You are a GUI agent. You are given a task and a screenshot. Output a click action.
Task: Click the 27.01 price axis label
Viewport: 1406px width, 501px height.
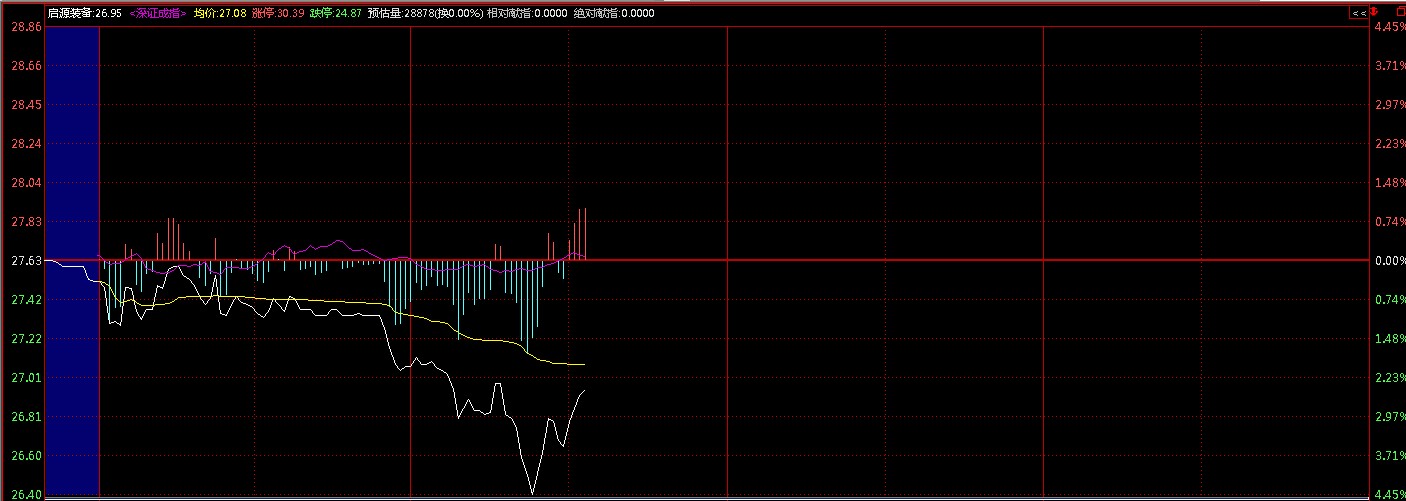tap(25, 378)
